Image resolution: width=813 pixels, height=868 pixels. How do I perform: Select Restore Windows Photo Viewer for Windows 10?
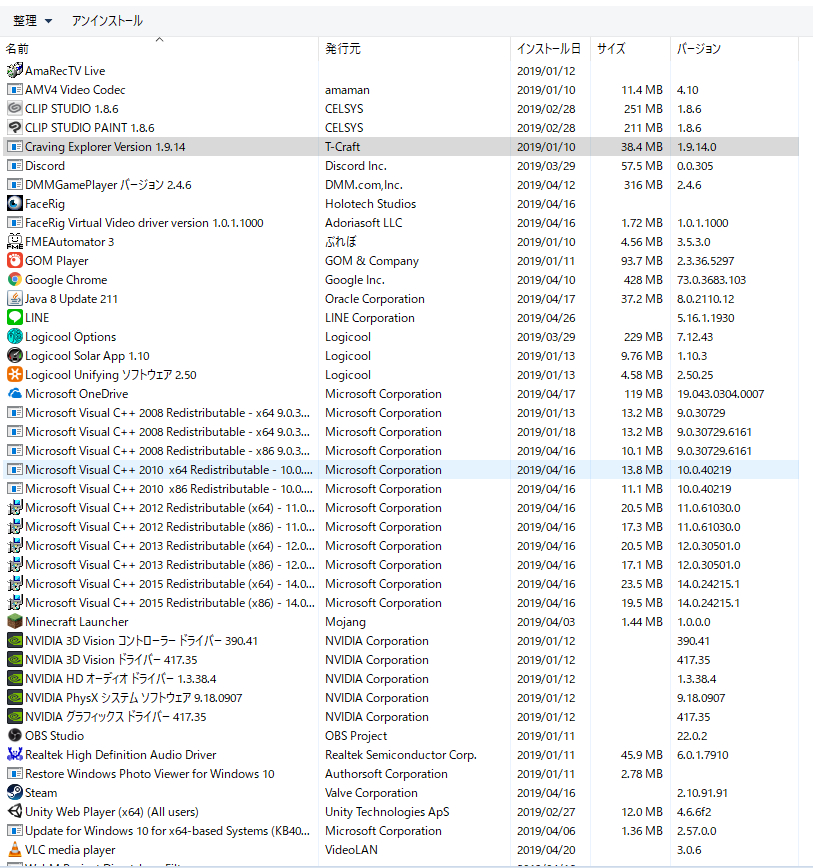tap(401, 774)
